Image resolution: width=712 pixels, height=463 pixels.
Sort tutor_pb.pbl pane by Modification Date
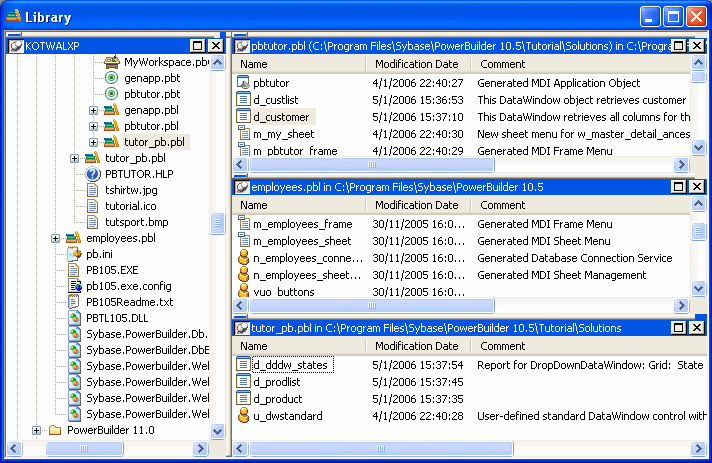(x=418, y=346)
